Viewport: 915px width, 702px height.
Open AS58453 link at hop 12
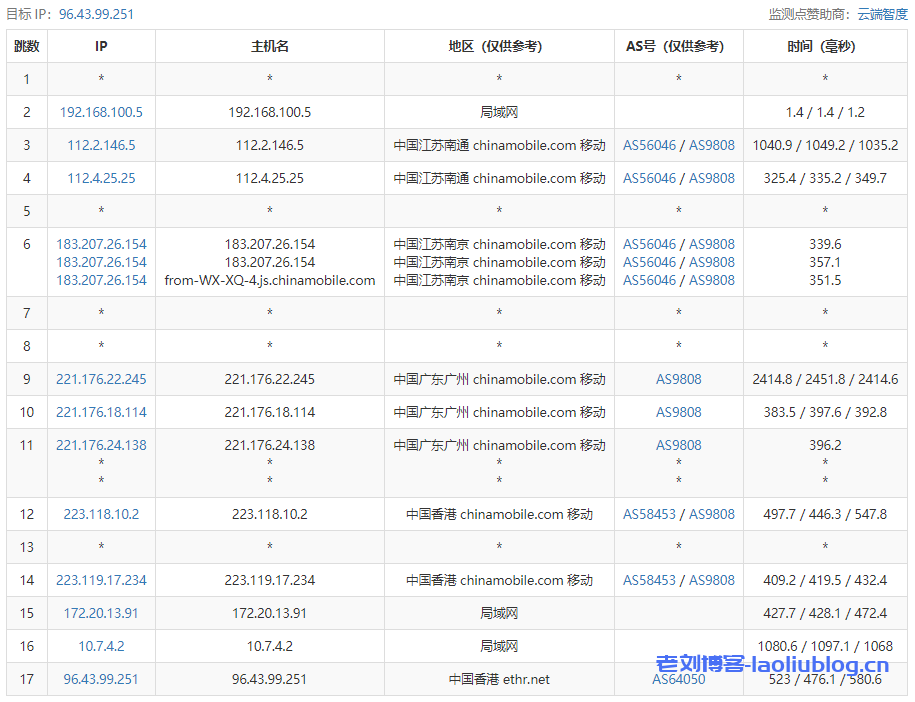tap(648, 513)
